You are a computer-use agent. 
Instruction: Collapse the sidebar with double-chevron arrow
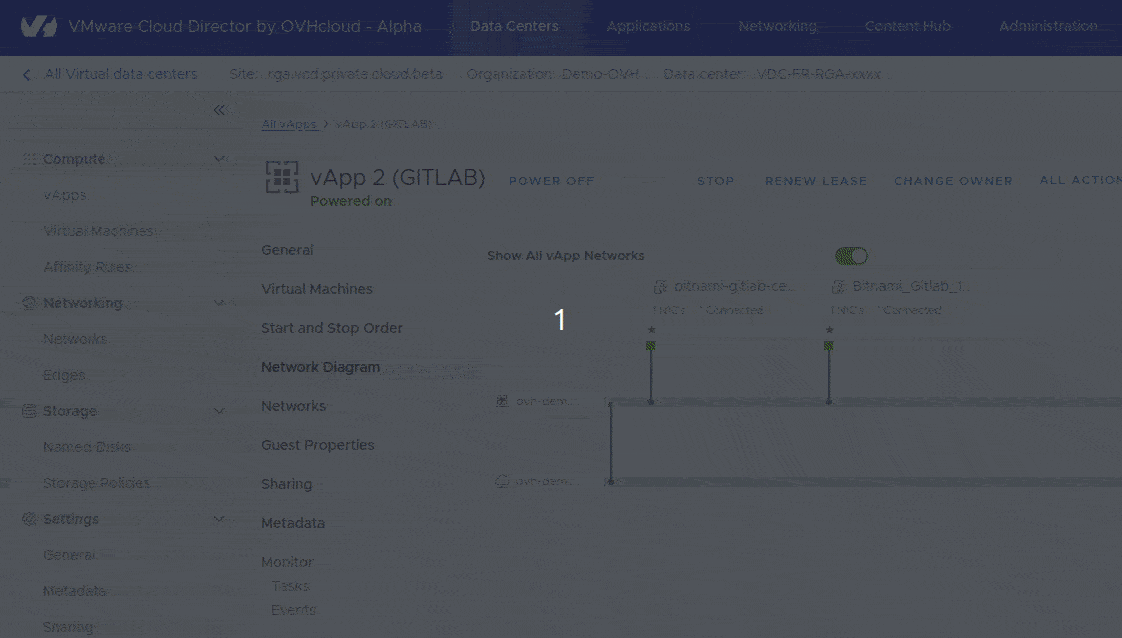[x=219, y=110]
